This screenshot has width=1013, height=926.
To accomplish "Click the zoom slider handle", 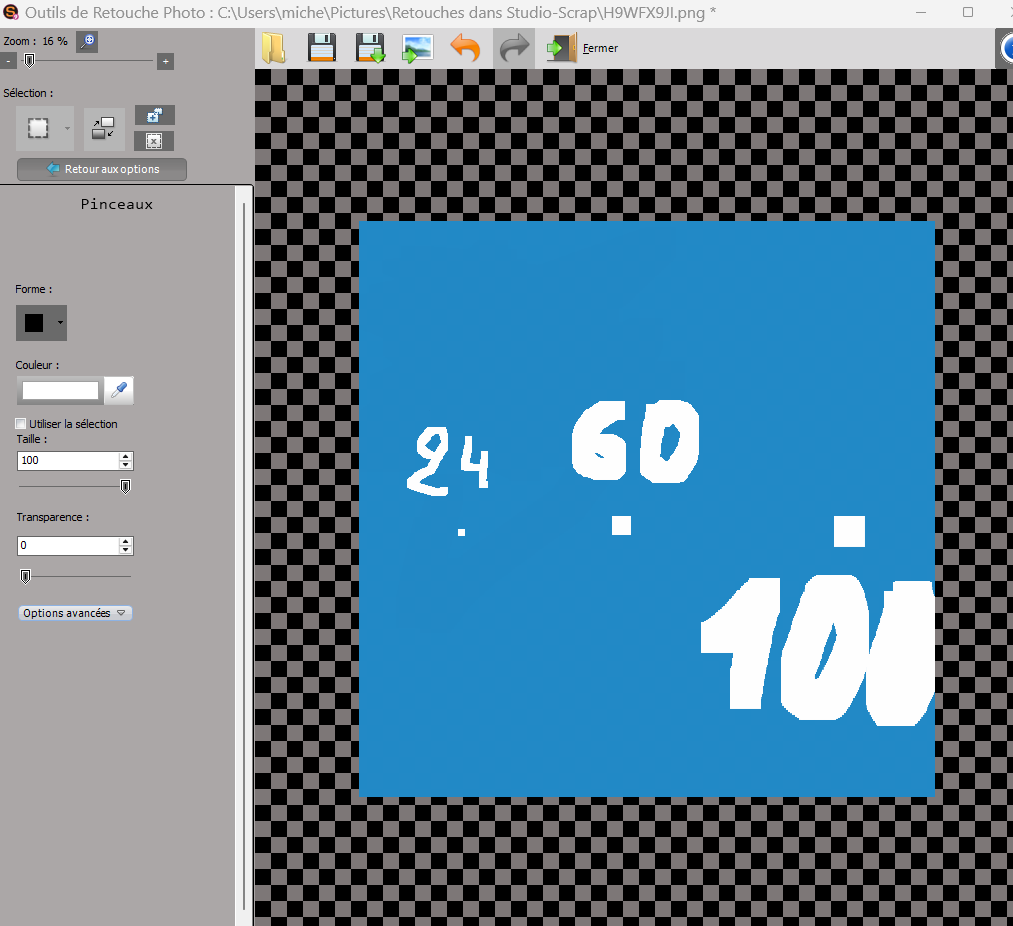I will pos(29,61).
